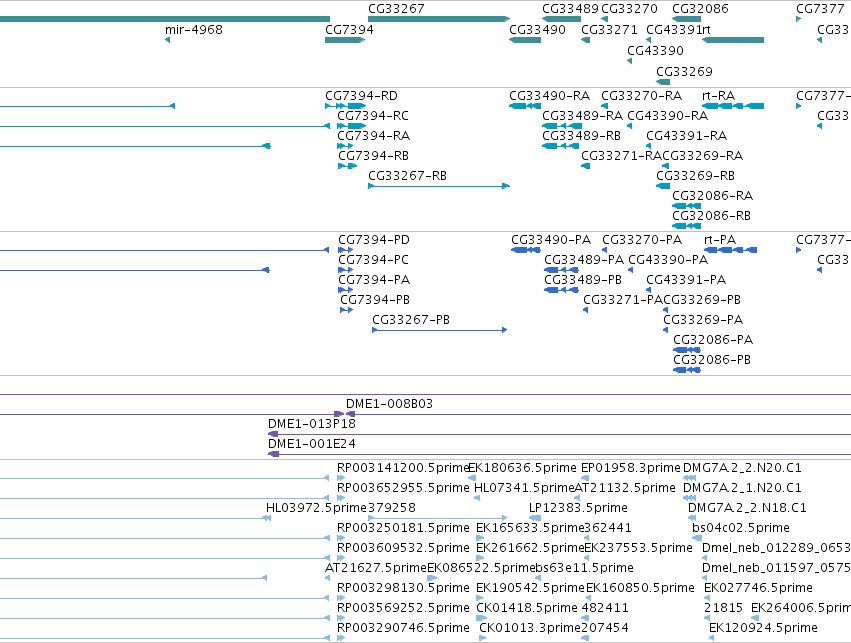Click the CG33269 gene label
The height and width of the screenshot is (643, 851).
(x=684, y=72)
